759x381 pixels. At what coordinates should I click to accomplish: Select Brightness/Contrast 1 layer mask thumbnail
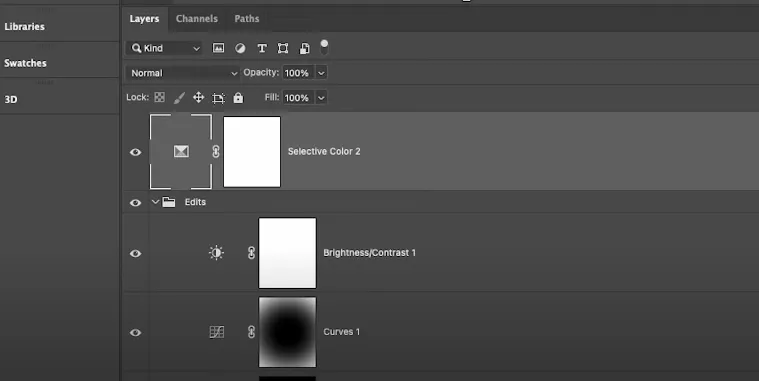click(x=288, y=253)
